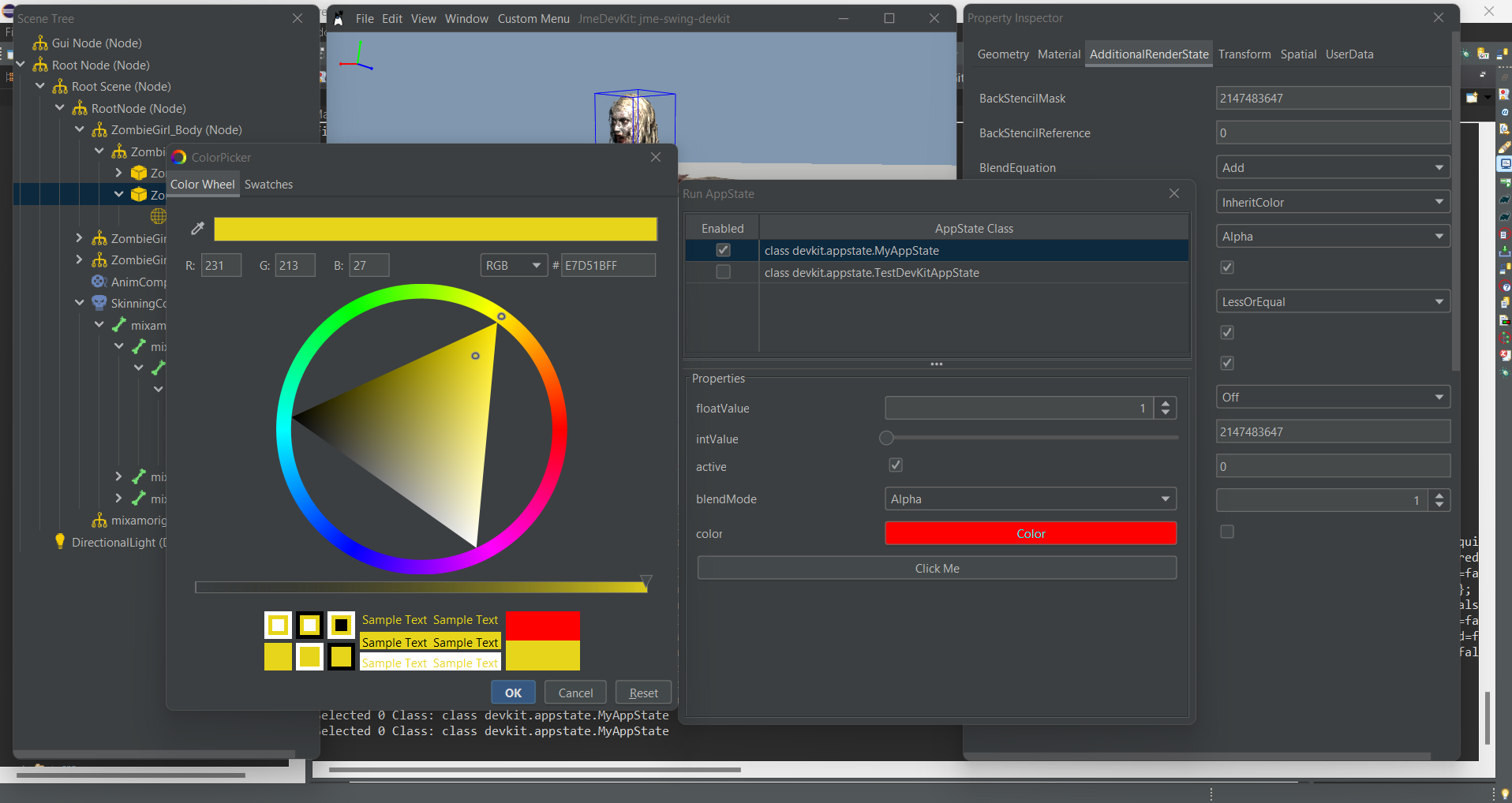
Task: Click the ZombieGirl_Body node icon
Action: click(x=99, y=130)
